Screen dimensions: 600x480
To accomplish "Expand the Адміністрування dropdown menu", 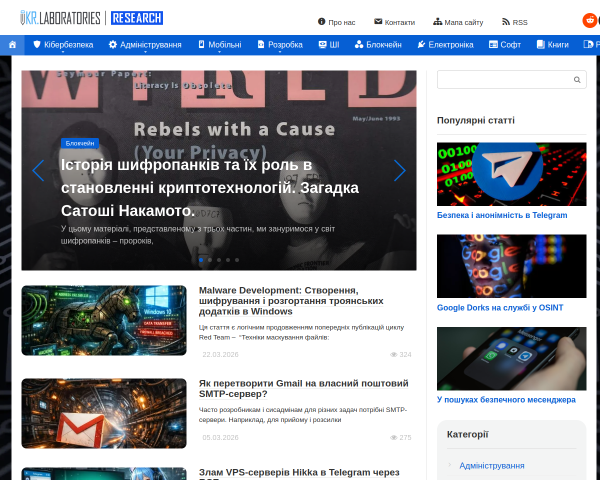I will [145, 45].
